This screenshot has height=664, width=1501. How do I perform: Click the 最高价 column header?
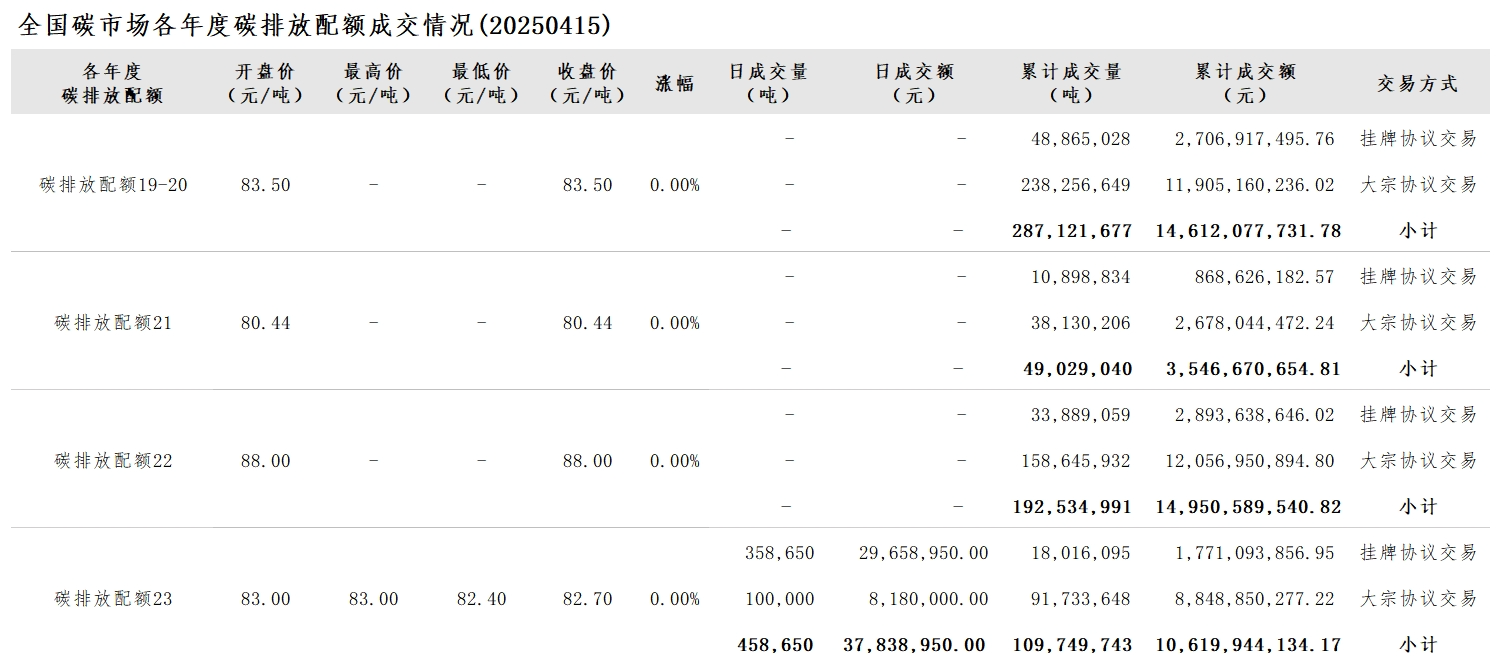coord(373,84)
